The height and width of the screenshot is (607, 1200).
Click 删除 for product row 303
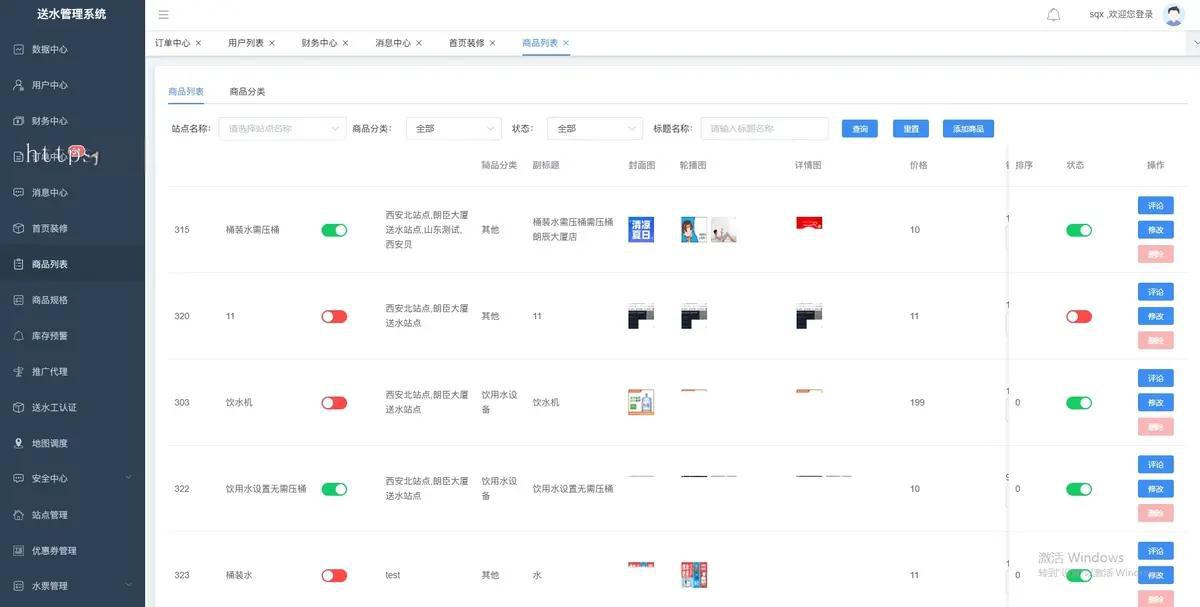pyautogui.click(x=1155, y=427)
